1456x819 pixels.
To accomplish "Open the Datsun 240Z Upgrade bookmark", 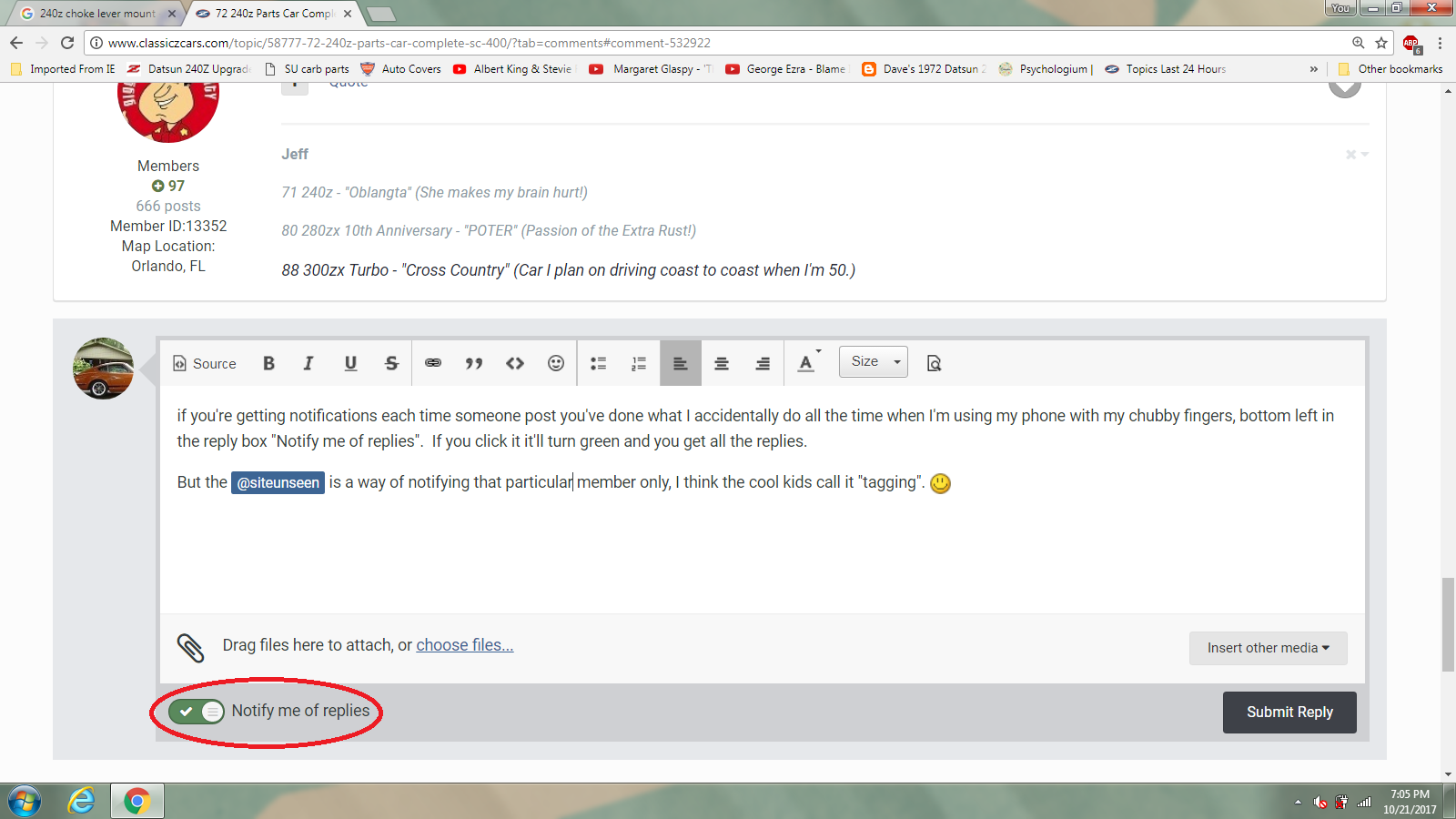I will click(x=188, y=69).
